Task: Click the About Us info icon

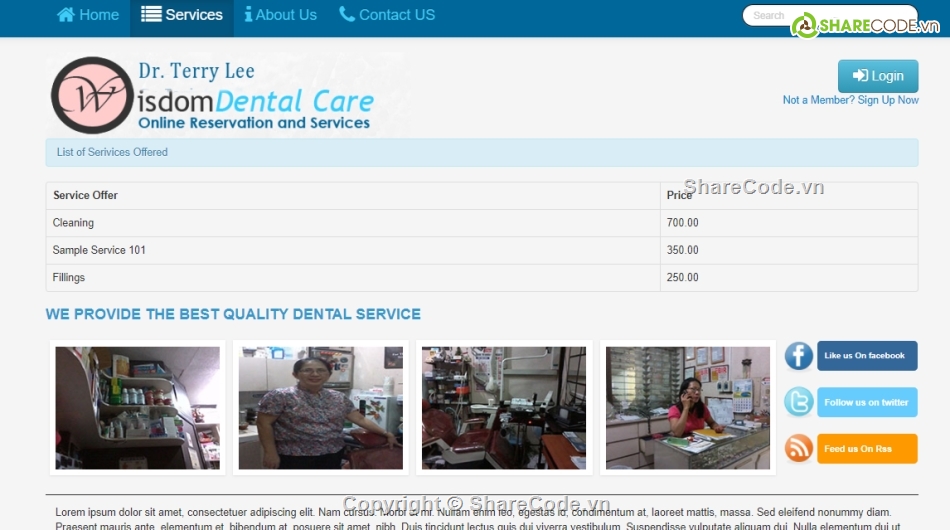Action: [x=248, y=14]
